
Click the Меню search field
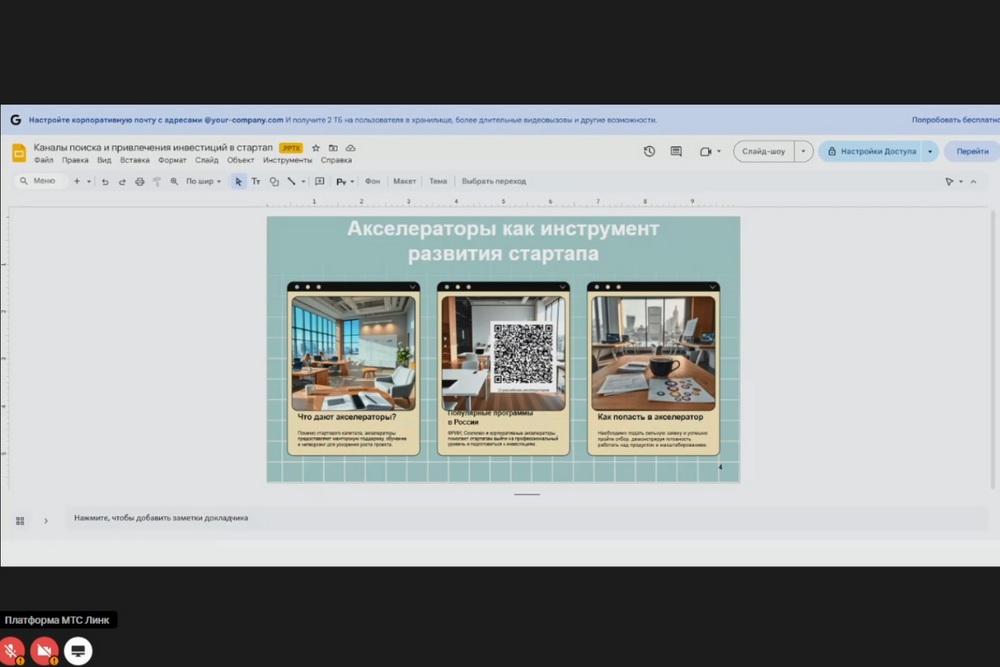(x=40, y=181)
